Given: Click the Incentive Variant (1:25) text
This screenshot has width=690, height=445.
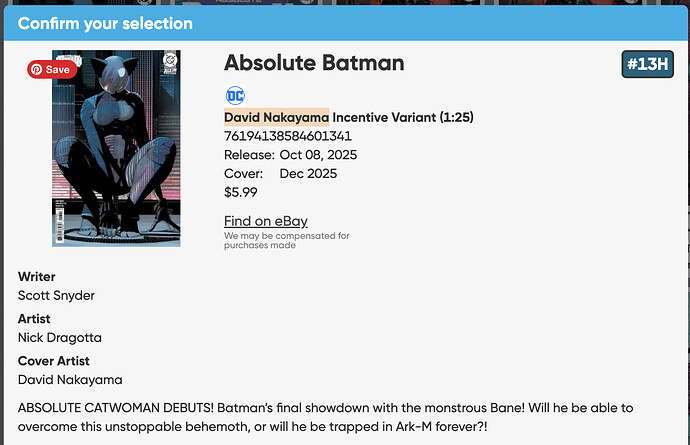Looking at the screenshot, I should 403,117.
